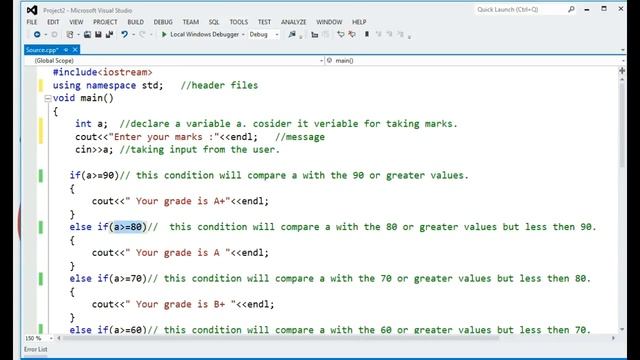Screen dimensions: 640x360
Task: Collapse the void main() code block
Action: (48, 98)
